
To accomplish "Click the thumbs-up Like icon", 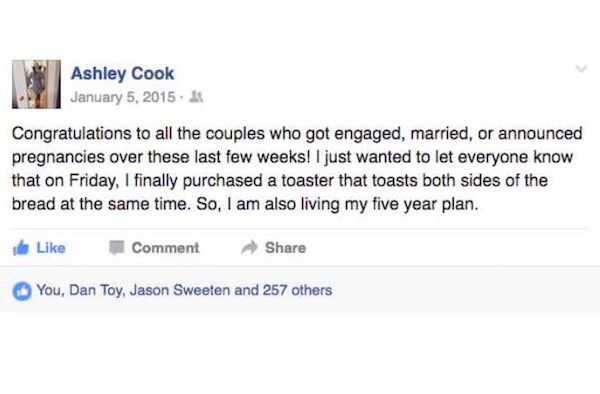I will [21, 248].
